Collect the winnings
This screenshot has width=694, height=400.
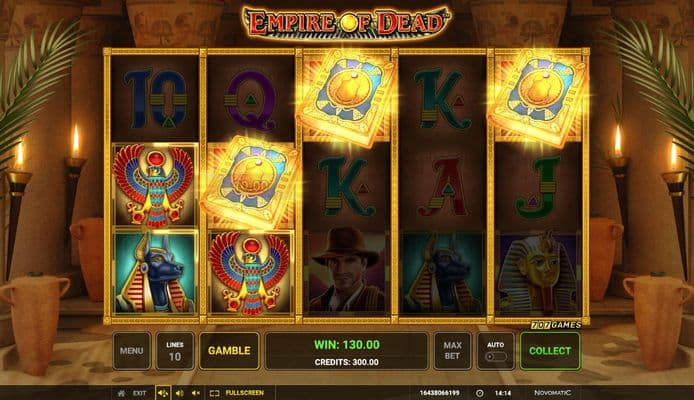550,351
